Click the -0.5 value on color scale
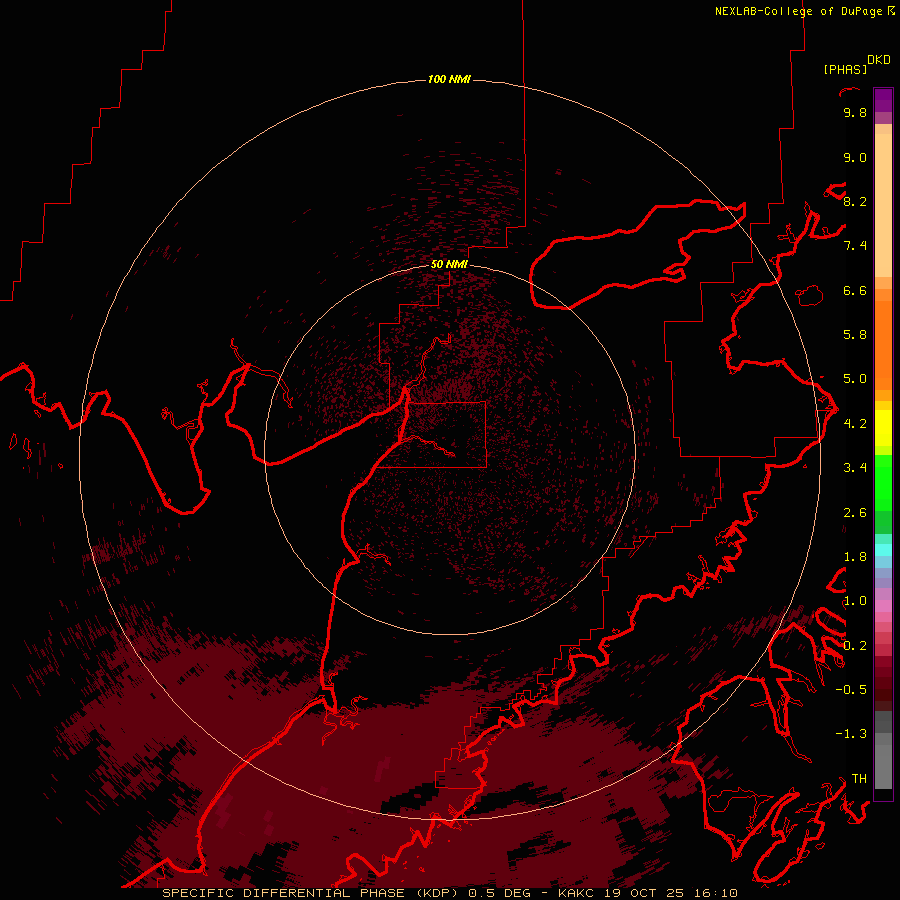The image size is (900, 900). point(851,690)
